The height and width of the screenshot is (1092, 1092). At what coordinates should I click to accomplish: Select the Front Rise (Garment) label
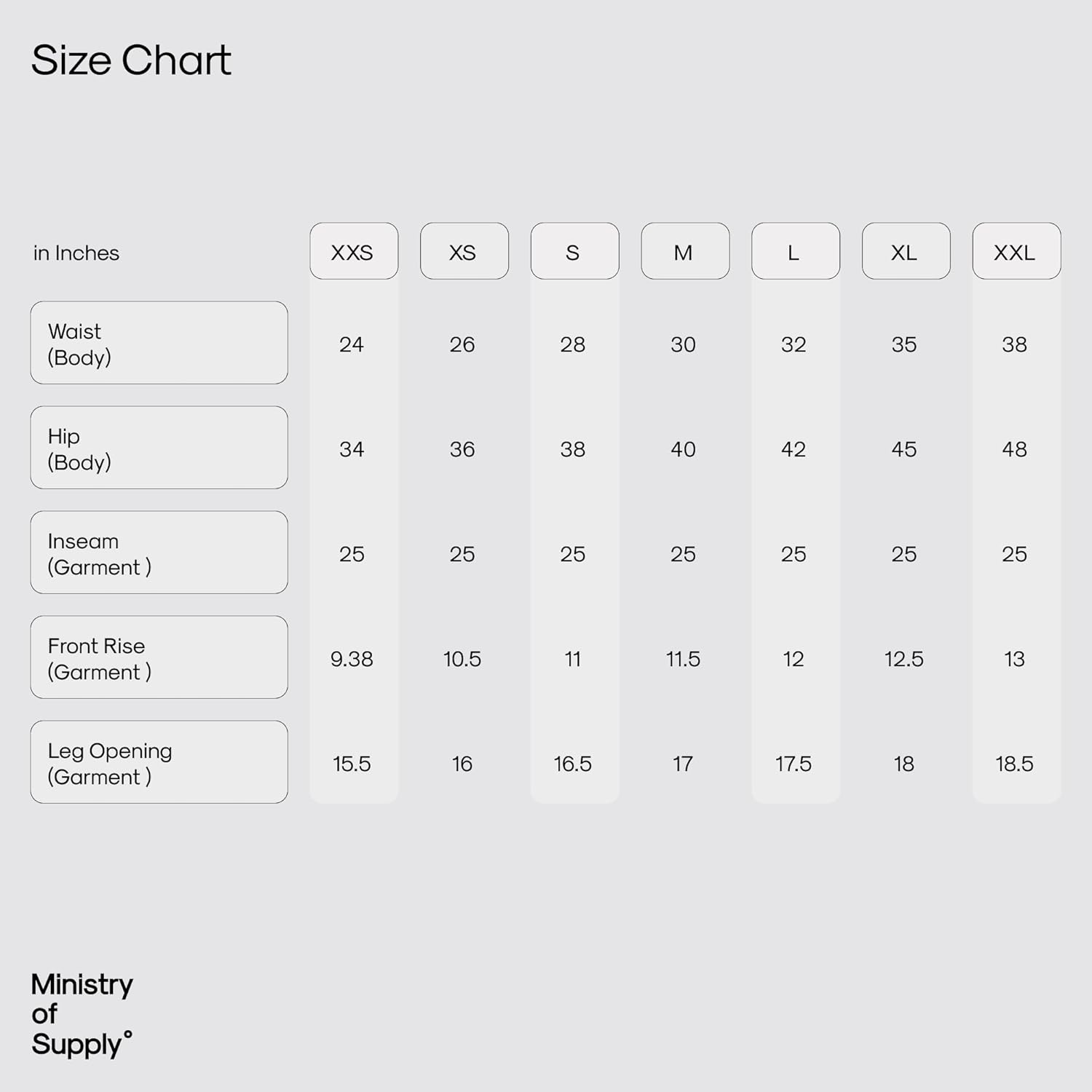(x=159, y=657)
